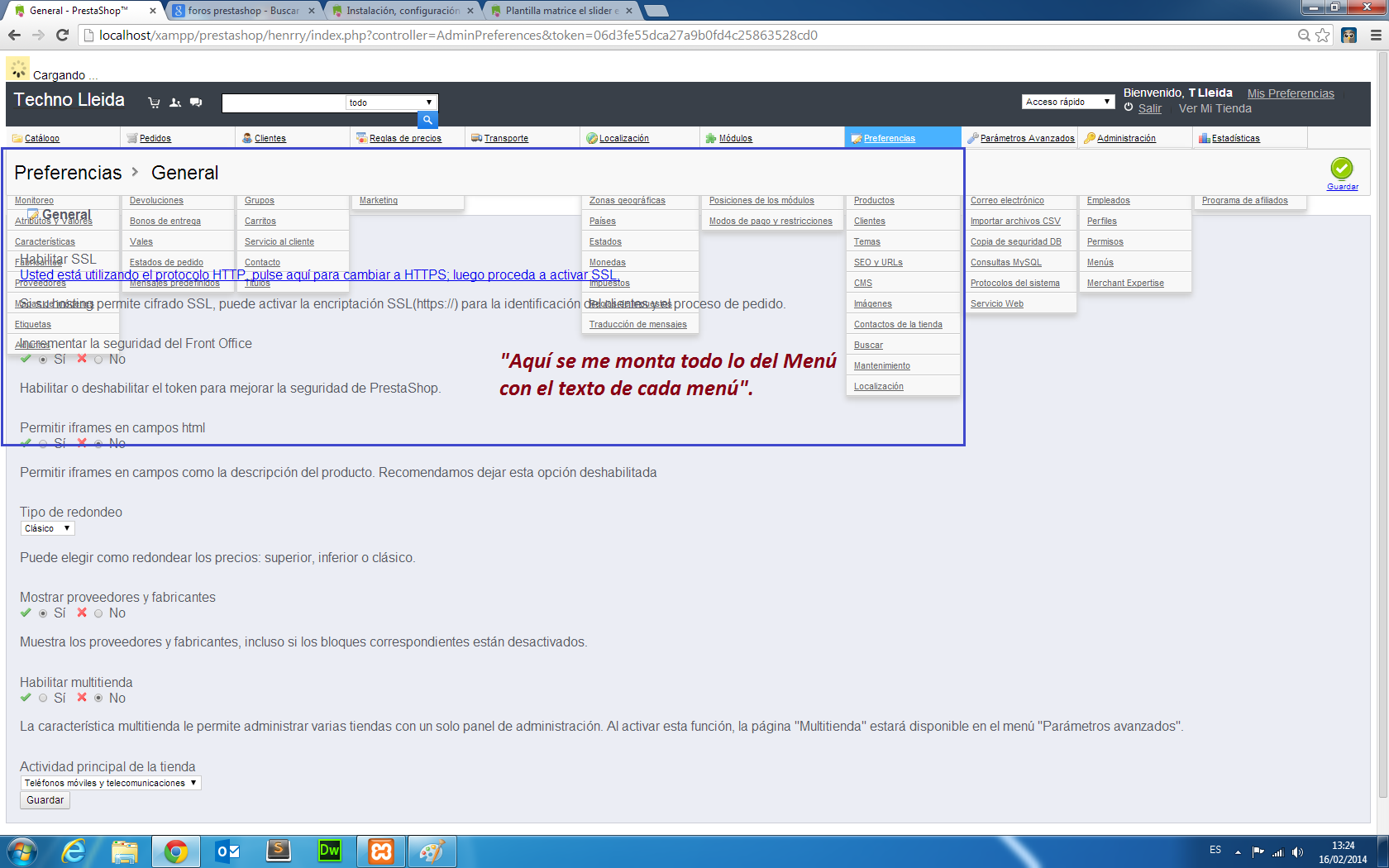This screenshot has width=1389, height=868.
Task: Open the Merchant Expertise link
Action: tap(1125, 283)
